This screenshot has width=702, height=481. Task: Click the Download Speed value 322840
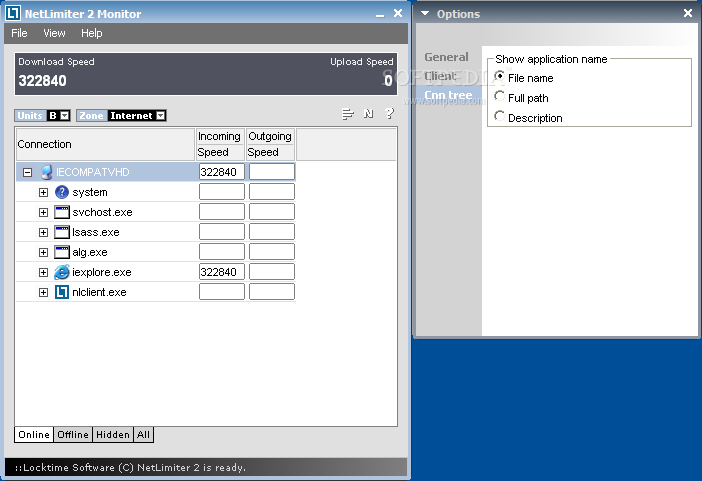43,81
